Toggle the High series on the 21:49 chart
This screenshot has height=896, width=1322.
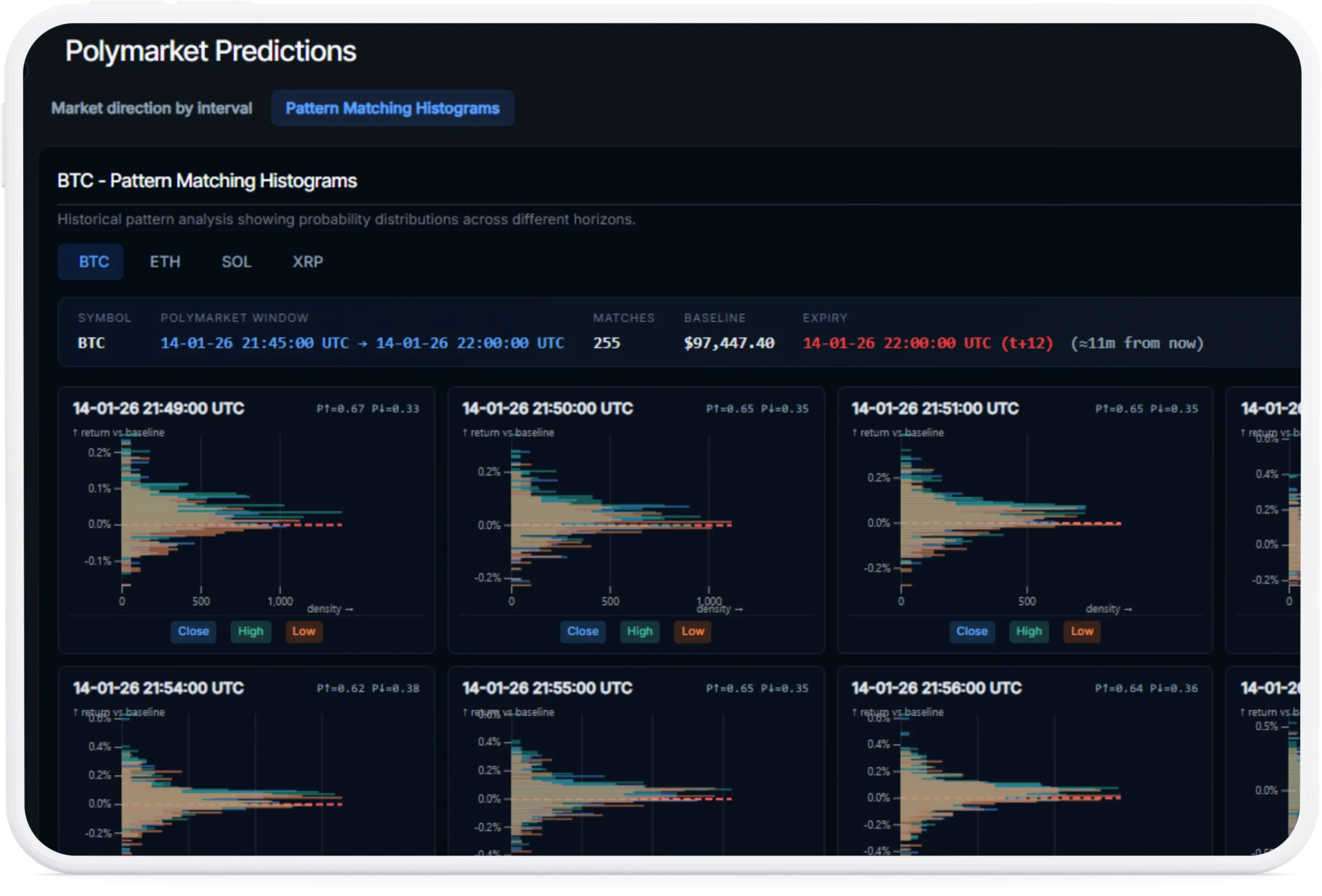(250, 632)
